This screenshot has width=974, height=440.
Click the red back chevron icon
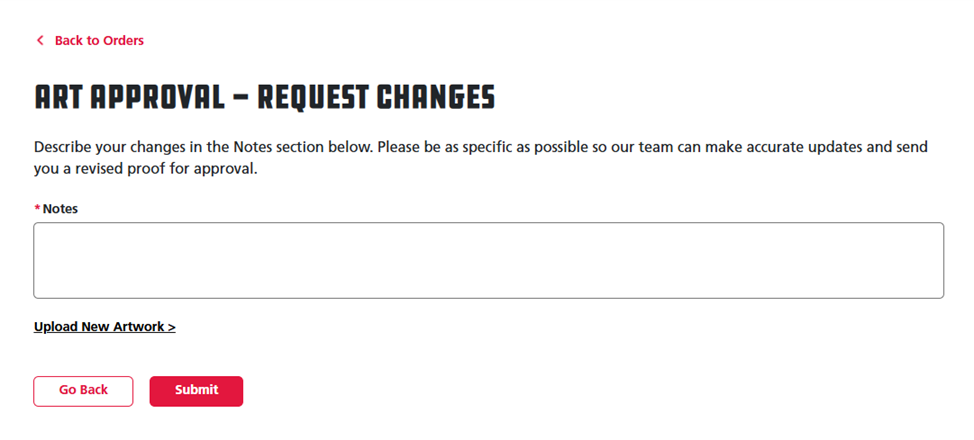tap(40, 41)
